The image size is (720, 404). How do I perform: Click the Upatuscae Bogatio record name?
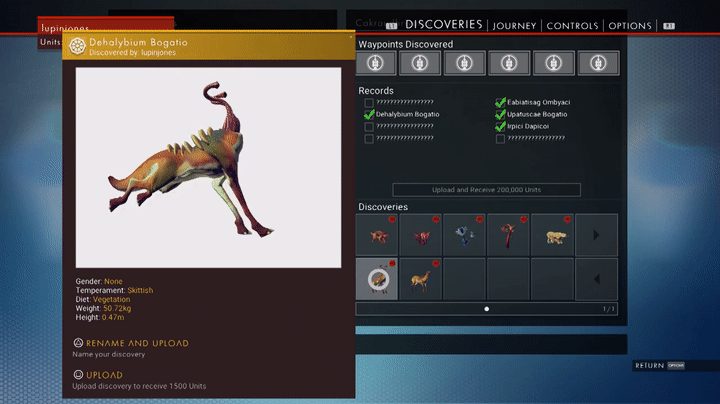coord(537,114)
